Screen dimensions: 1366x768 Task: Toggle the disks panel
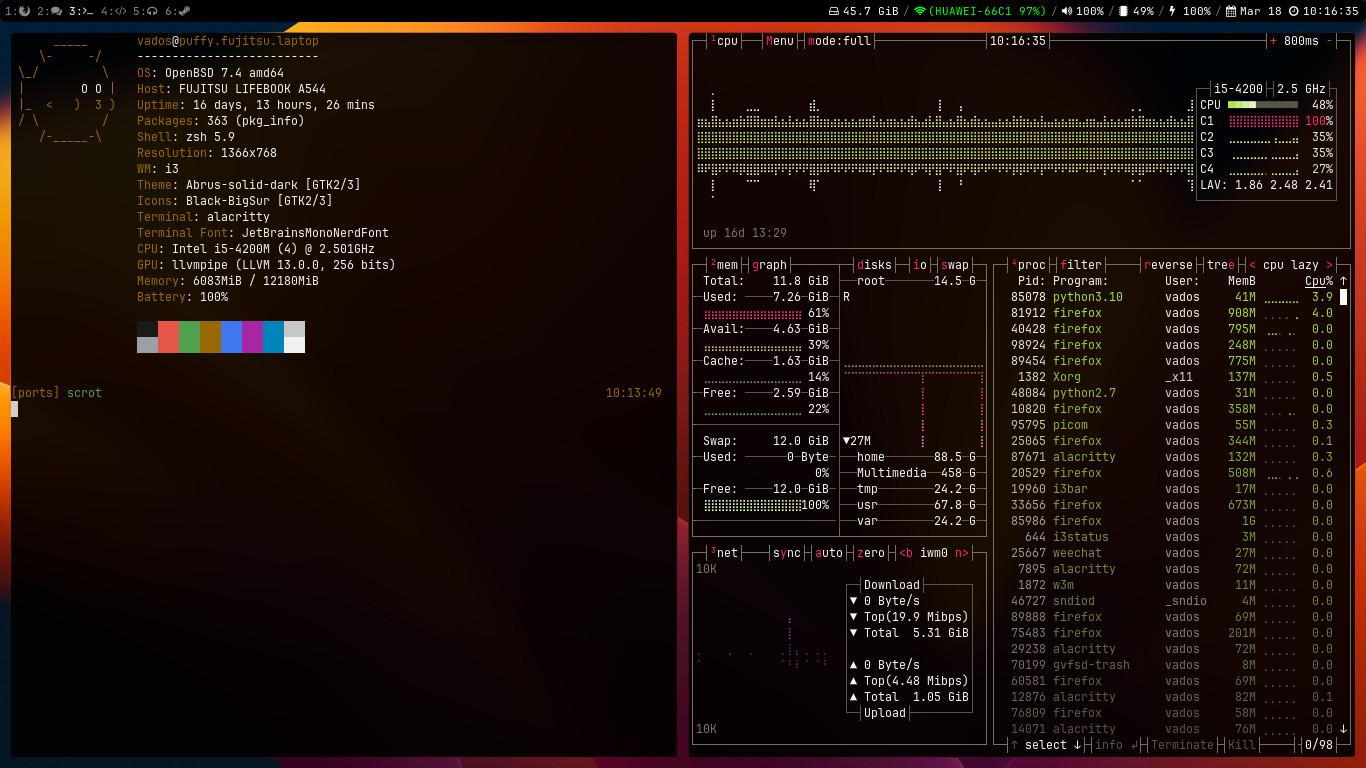pos(875,265)
